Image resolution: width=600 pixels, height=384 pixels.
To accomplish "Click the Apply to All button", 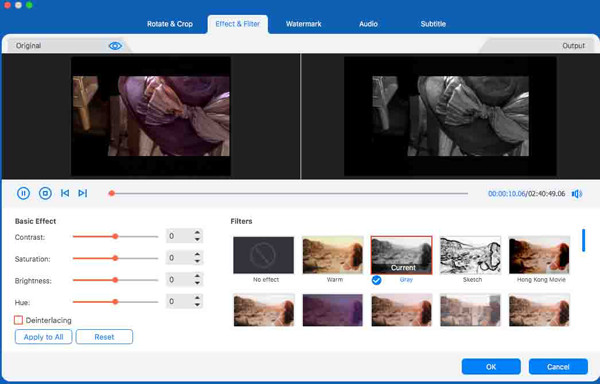I will click(43, 337).
